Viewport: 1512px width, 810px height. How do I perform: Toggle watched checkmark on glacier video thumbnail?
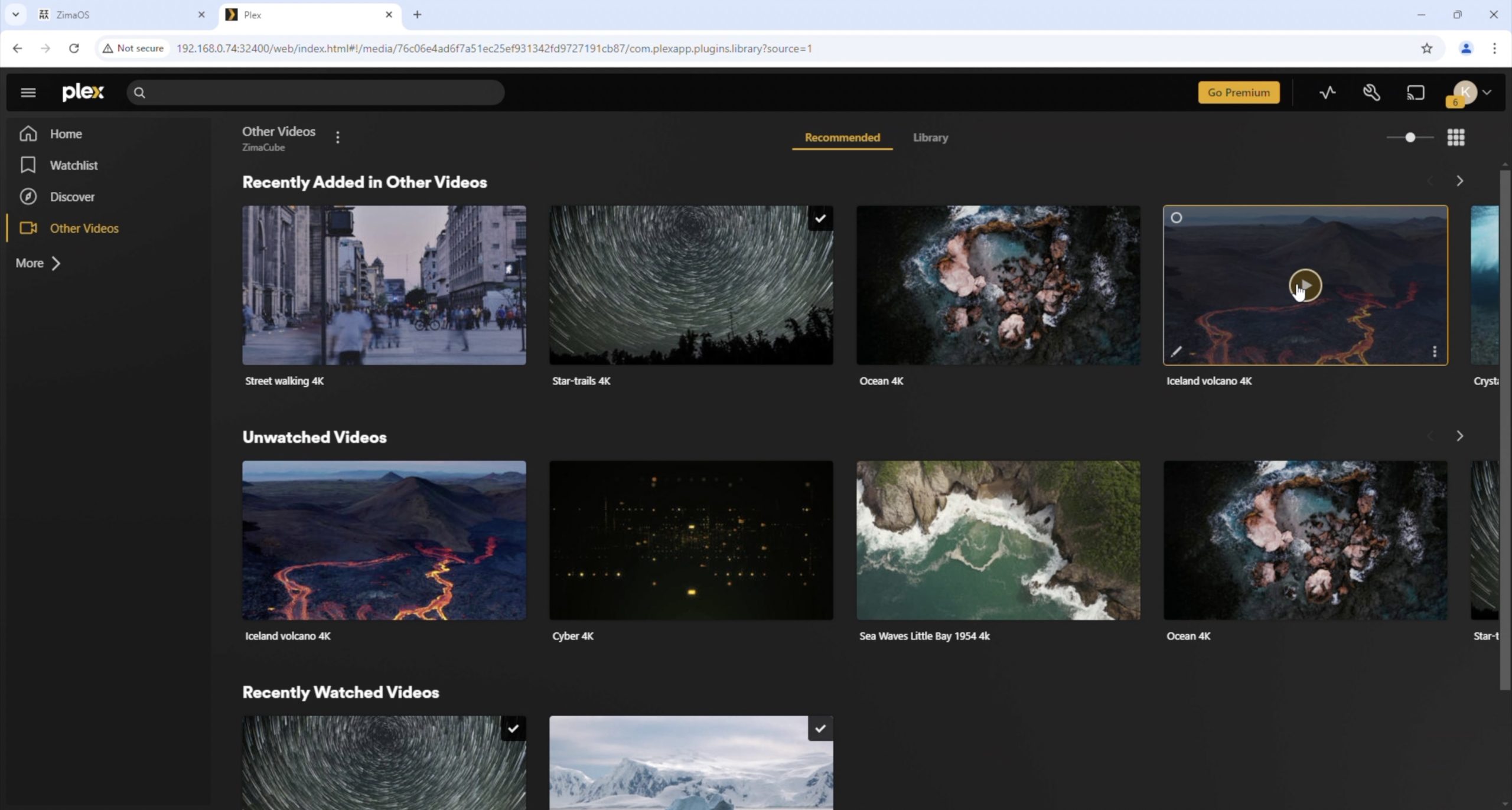(820, 729)
